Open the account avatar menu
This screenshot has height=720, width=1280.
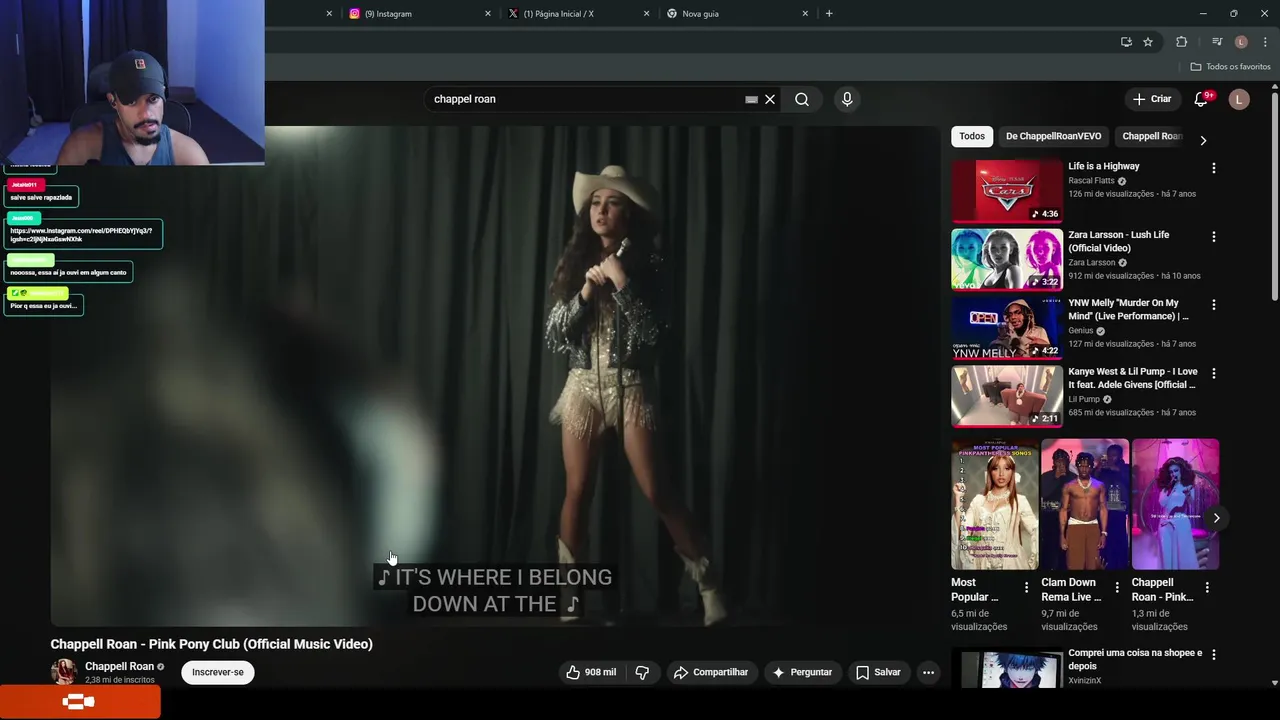pyautogui.click(x=1239, y=99)
